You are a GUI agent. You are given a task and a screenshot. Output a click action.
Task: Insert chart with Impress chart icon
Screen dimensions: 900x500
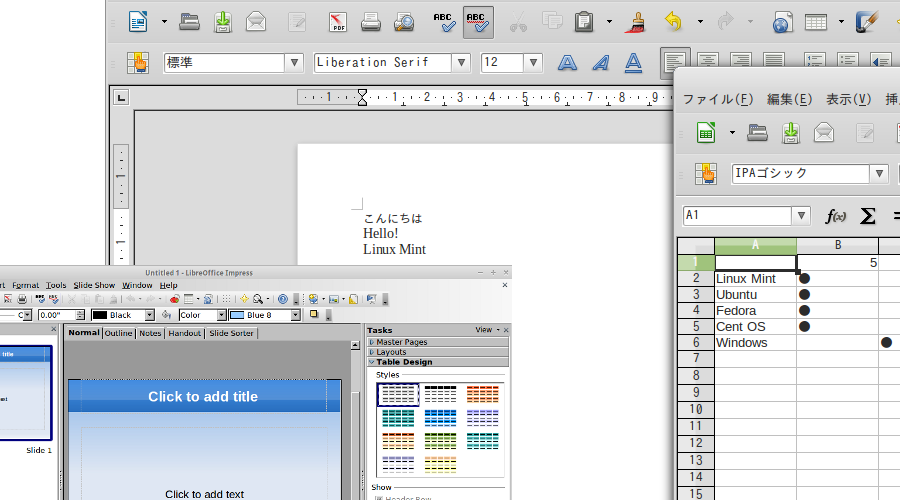(174, 299)
